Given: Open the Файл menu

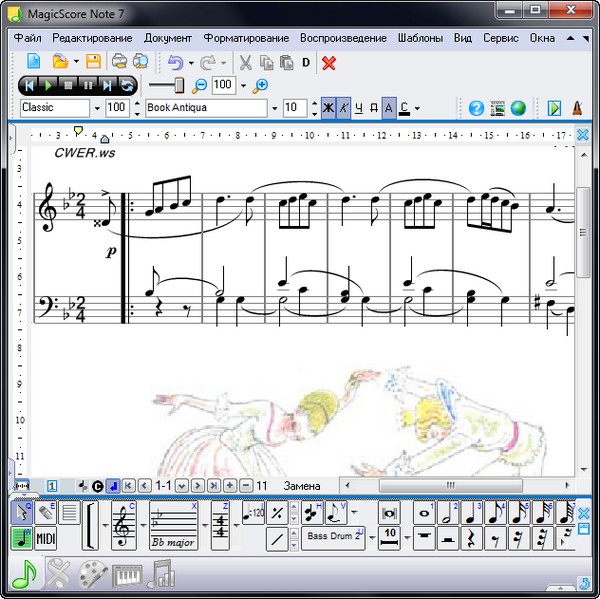Looking at the screenshot, I should [27, 38].
